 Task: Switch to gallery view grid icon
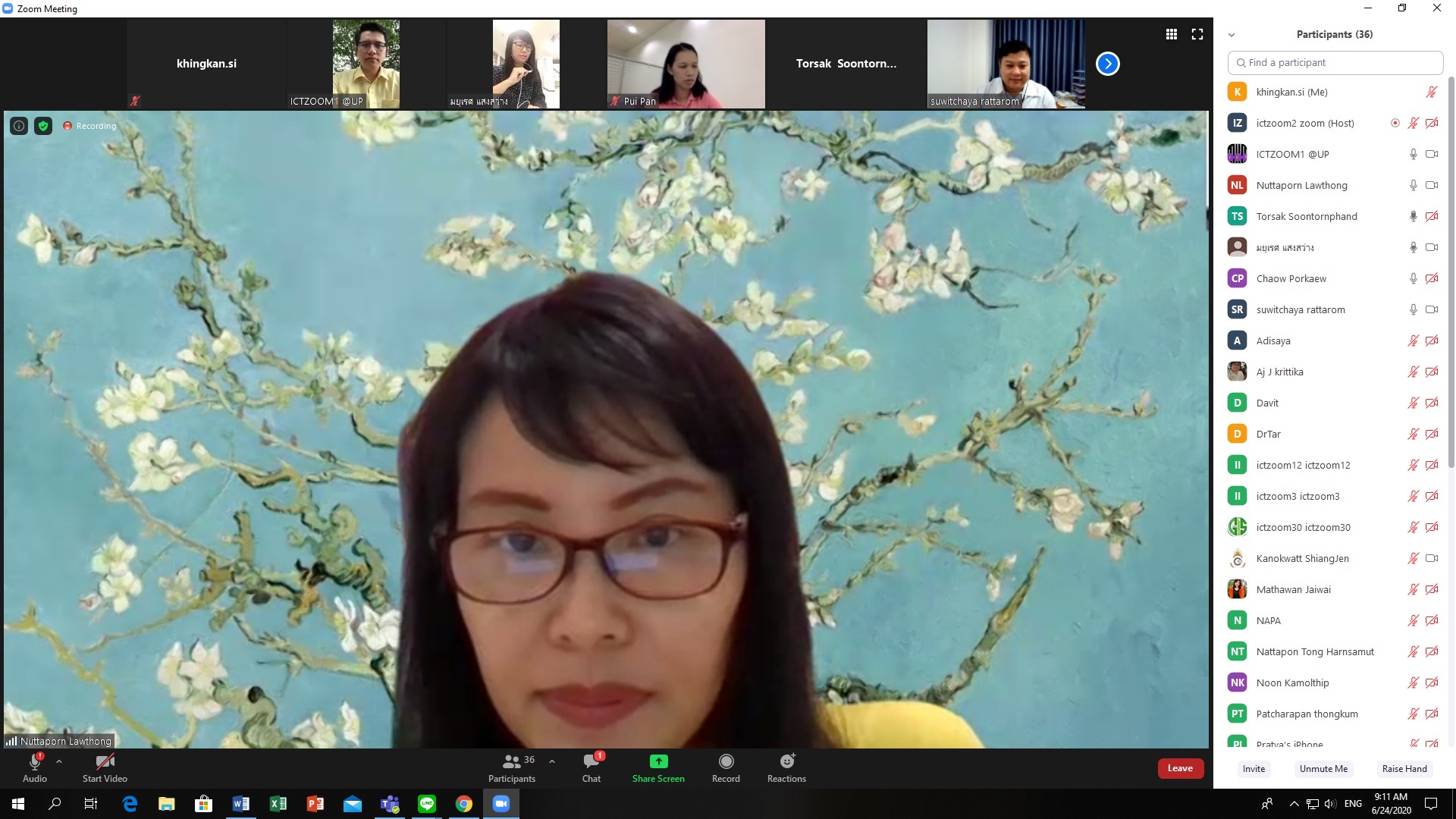point(1172,34)
